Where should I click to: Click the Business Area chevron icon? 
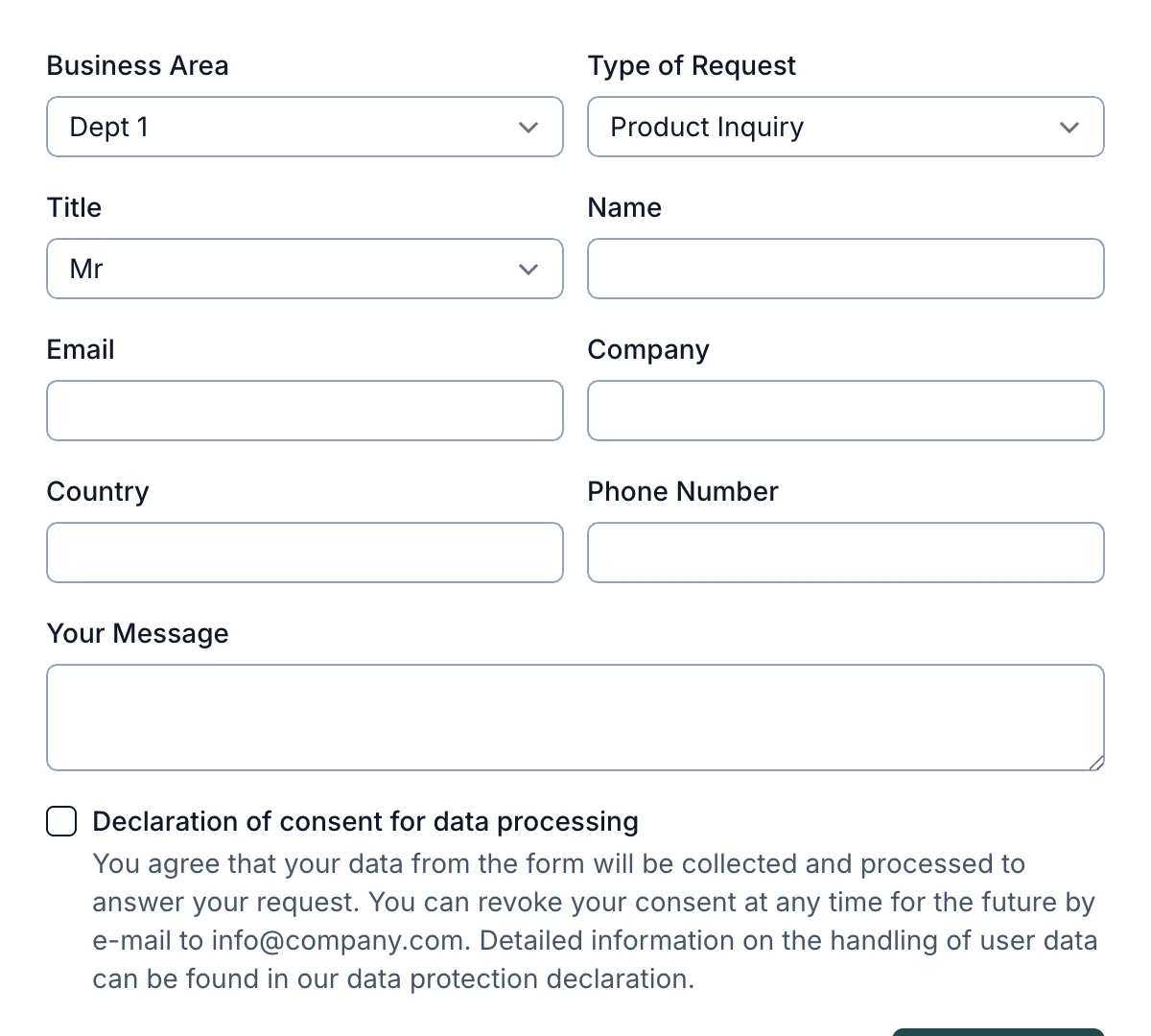528,127
